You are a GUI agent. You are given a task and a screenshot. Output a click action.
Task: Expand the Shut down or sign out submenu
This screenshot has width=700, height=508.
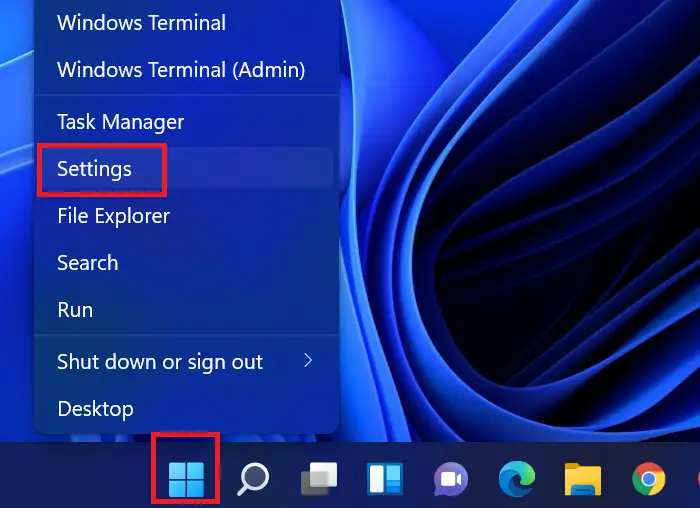click(x=187, y=362)
